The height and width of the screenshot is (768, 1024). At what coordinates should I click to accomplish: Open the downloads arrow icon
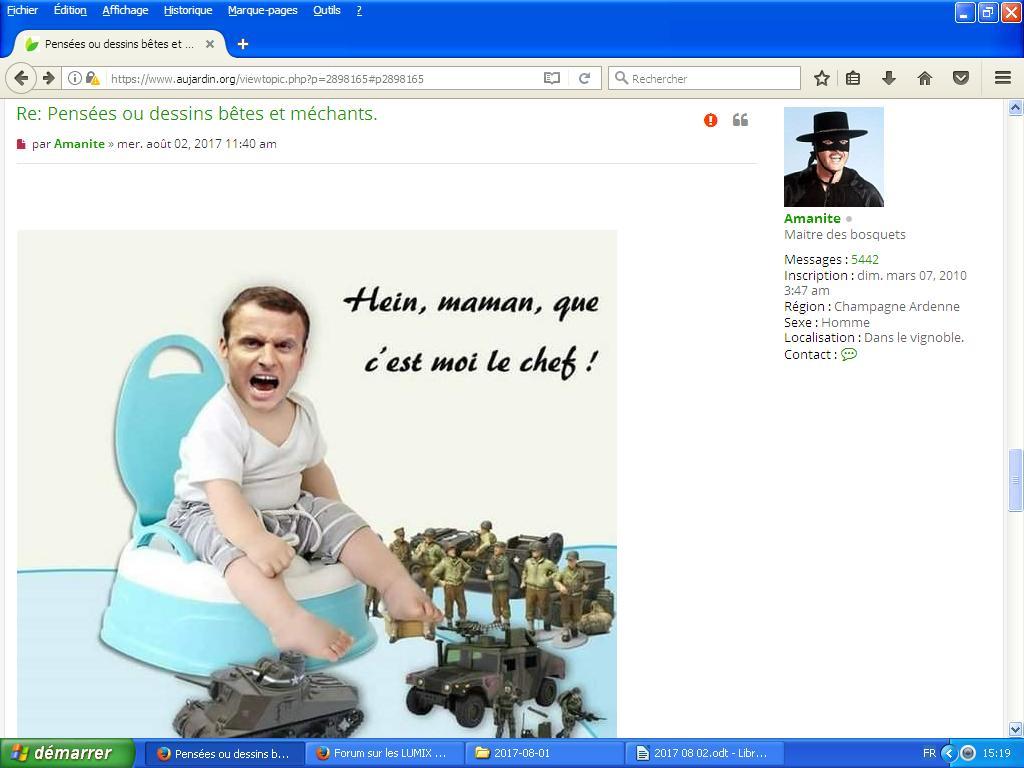click(888, 78)
